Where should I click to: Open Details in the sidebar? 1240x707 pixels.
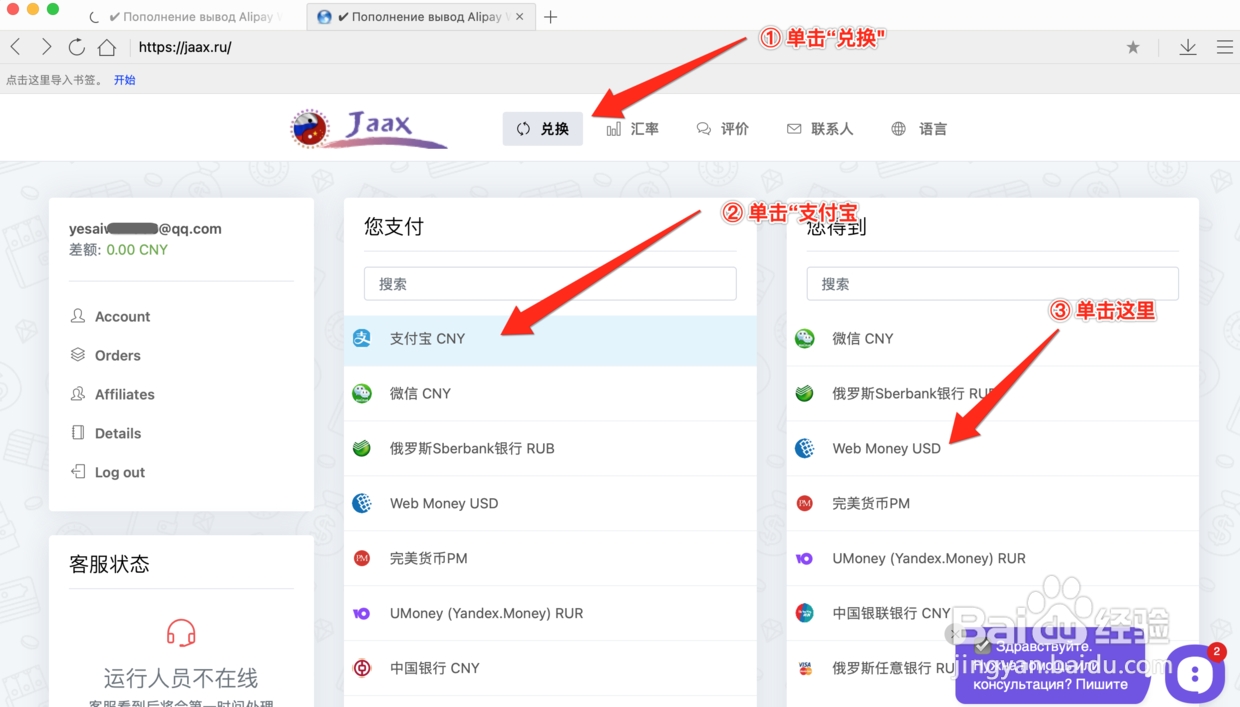(117, 433)
